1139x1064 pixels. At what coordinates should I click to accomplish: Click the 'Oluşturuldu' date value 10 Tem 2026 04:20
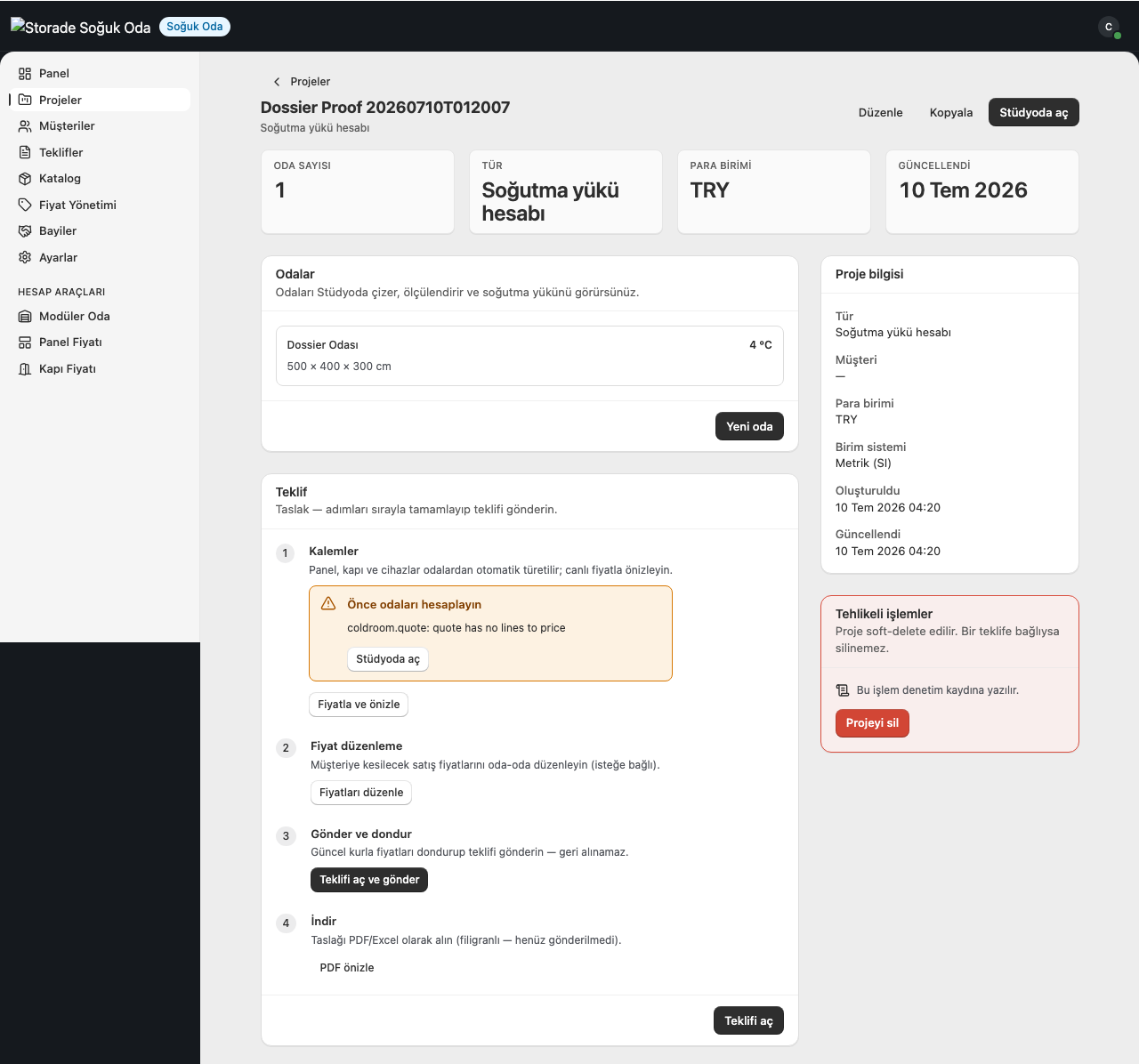[x=888, y=508]
